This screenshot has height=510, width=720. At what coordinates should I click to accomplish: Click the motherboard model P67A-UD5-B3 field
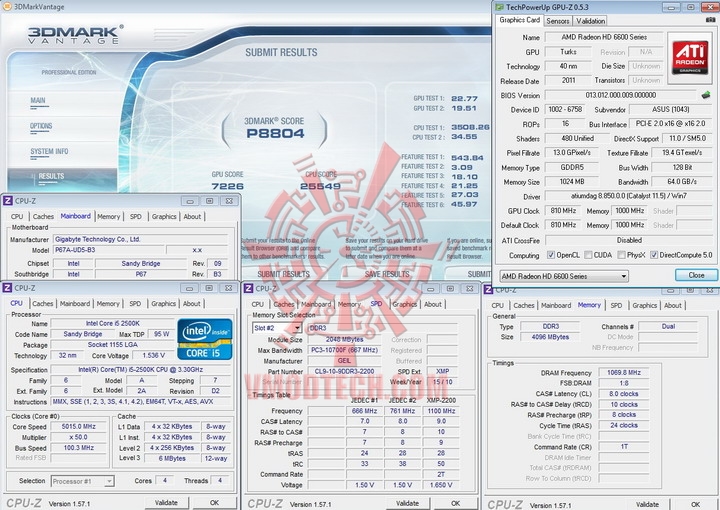coord(109,250)
